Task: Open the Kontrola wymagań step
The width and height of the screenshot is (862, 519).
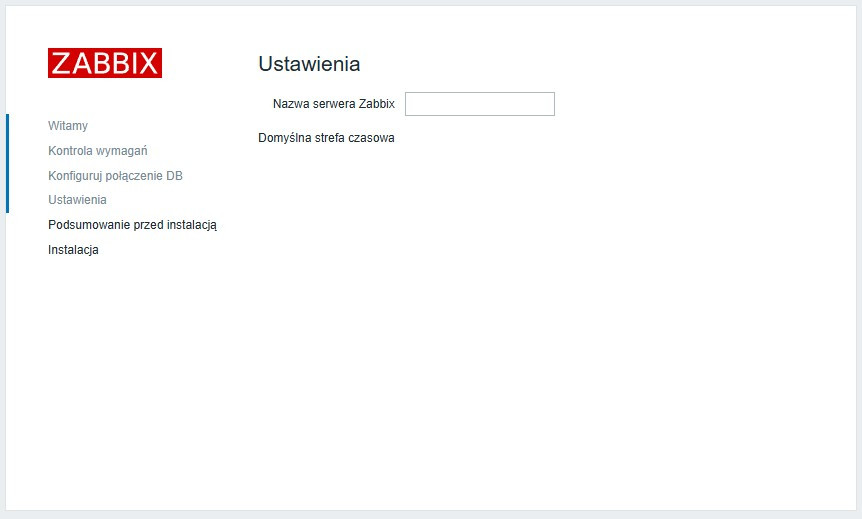Action: [98, 151]
